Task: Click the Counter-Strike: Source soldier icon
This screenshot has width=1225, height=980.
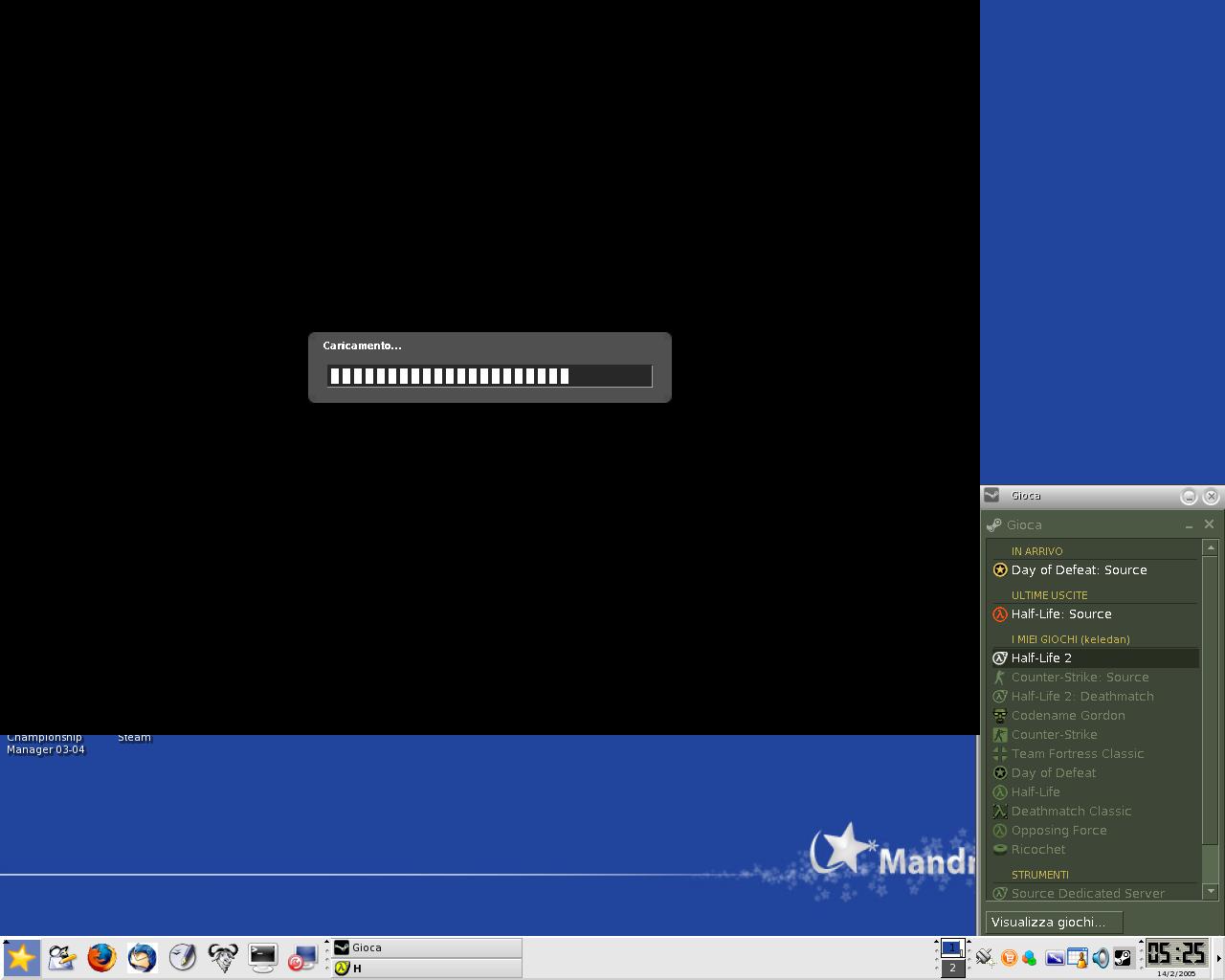Action: [x=1000, y=677]
